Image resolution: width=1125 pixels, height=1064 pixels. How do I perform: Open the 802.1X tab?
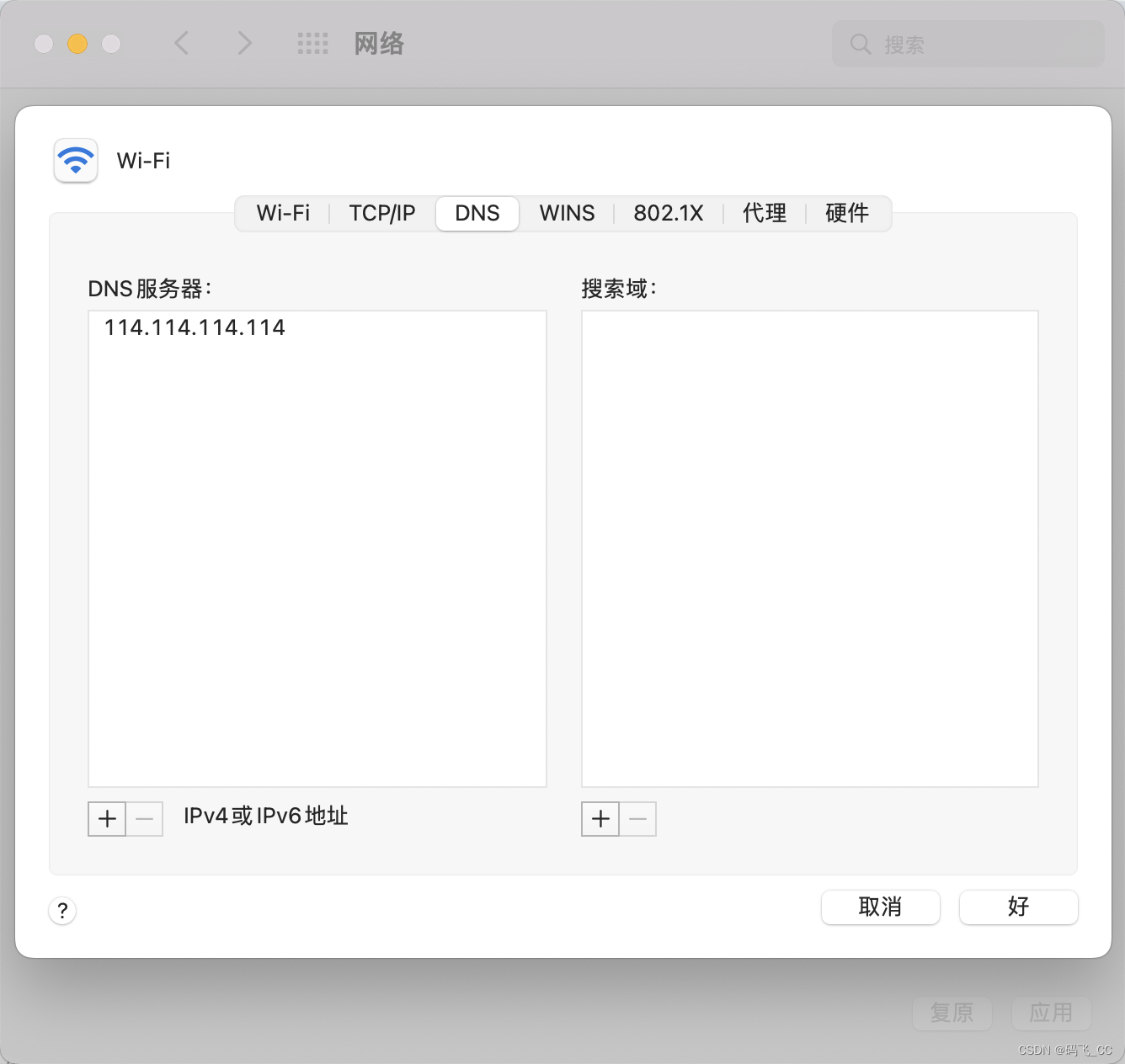(x=669, y=213)
